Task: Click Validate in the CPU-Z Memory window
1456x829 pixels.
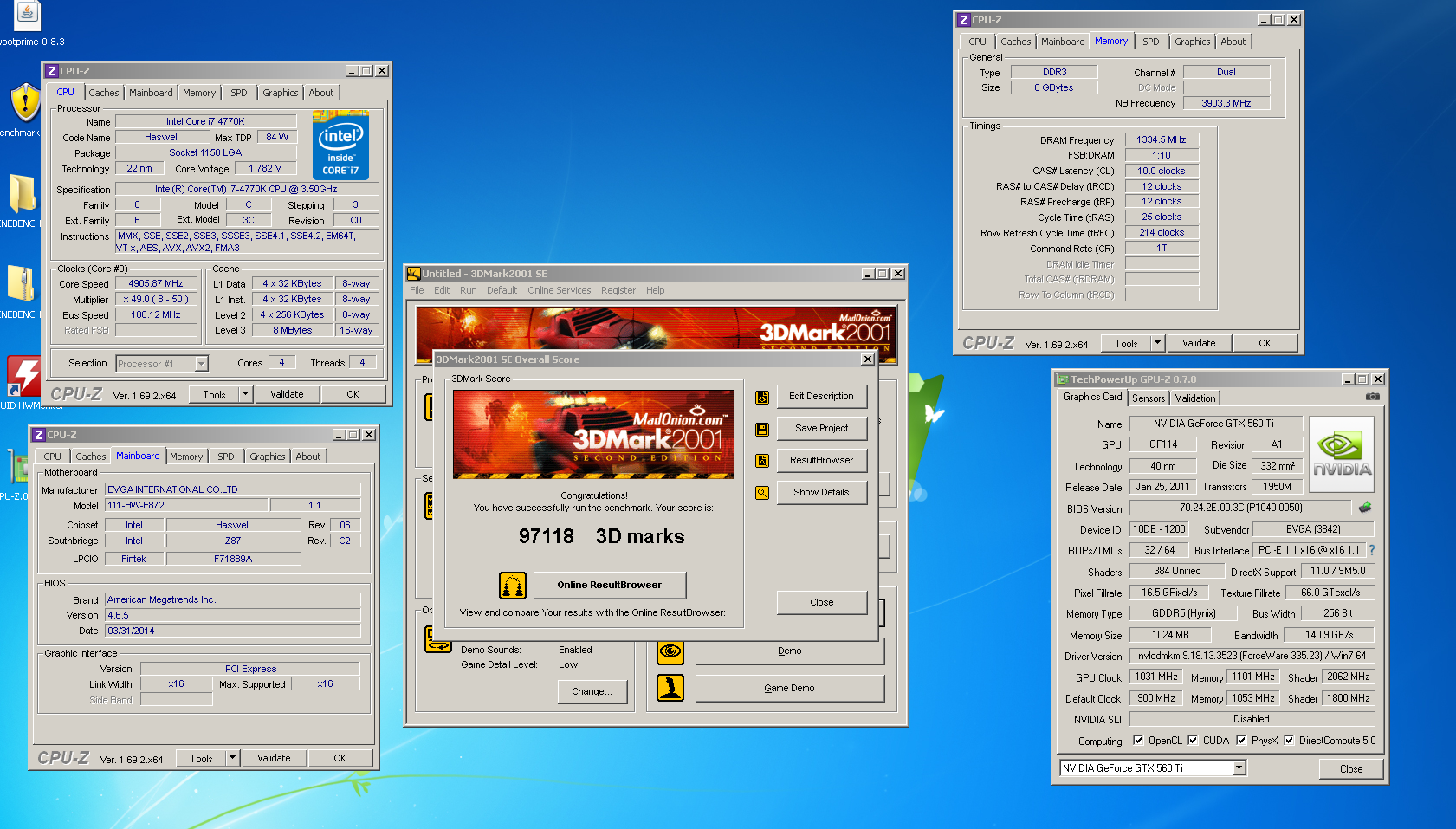Action: pyautogui.click(x=1199, y=344)
